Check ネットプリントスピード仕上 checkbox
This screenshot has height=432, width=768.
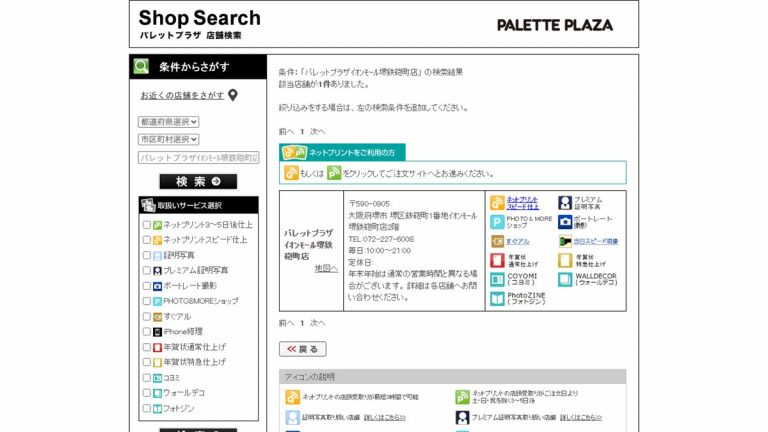146,240
